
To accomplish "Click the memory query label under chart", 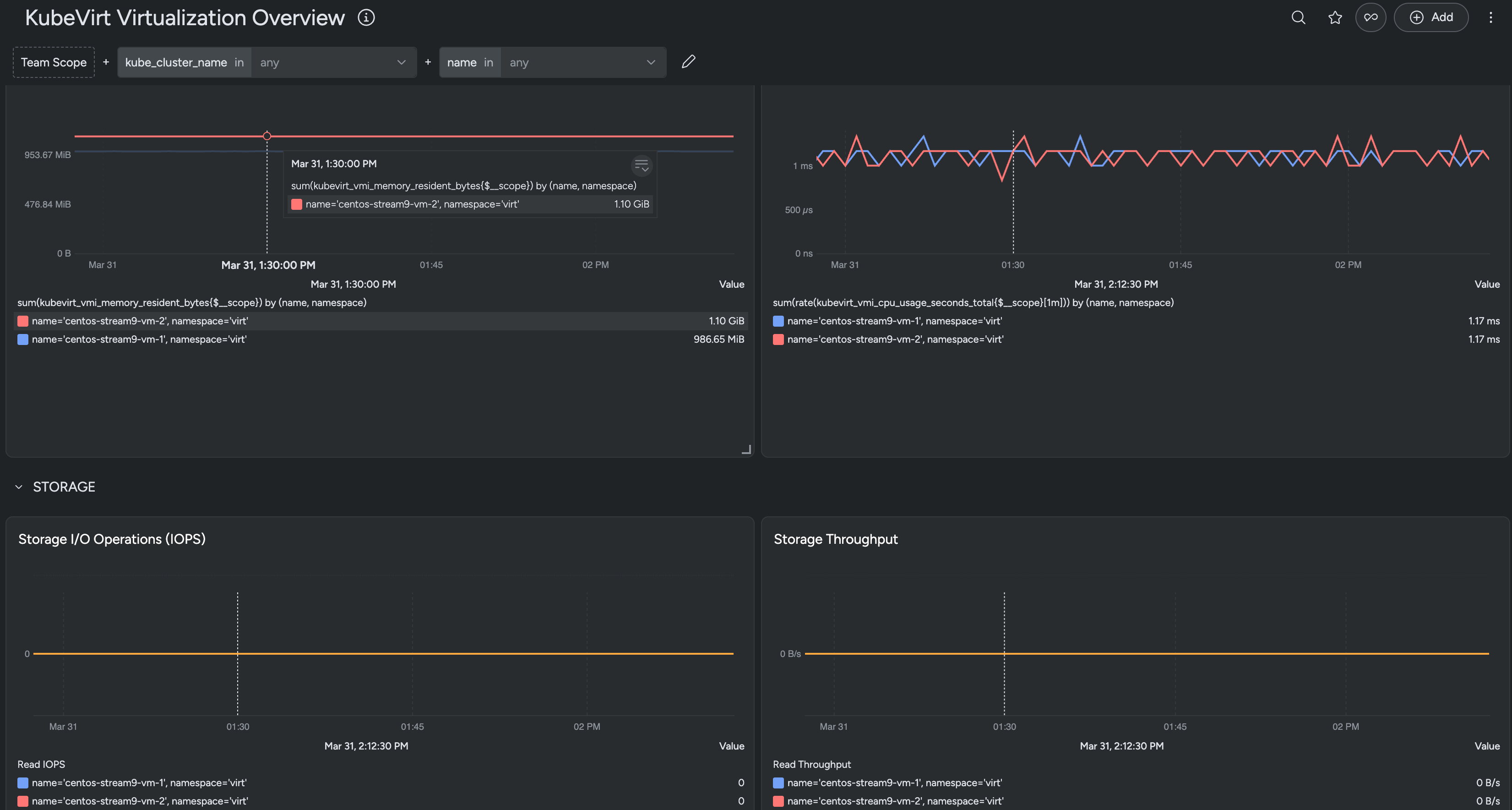I will [x=192, y=302].
